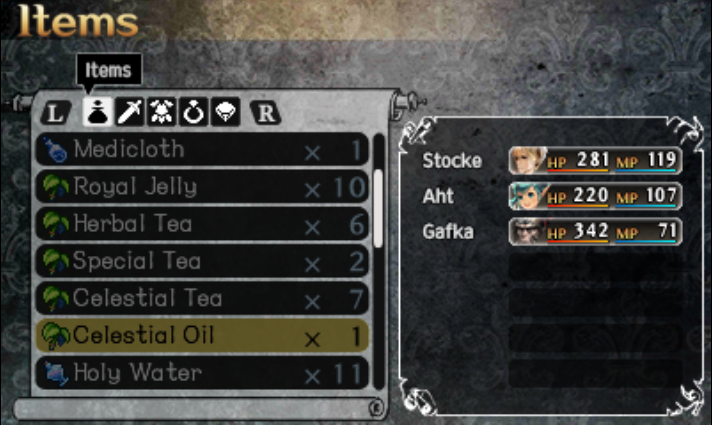The width and height of the screenshot is (712, 425).
Task: Choose Special Tea in item list
Action: [x=202, y=261]
